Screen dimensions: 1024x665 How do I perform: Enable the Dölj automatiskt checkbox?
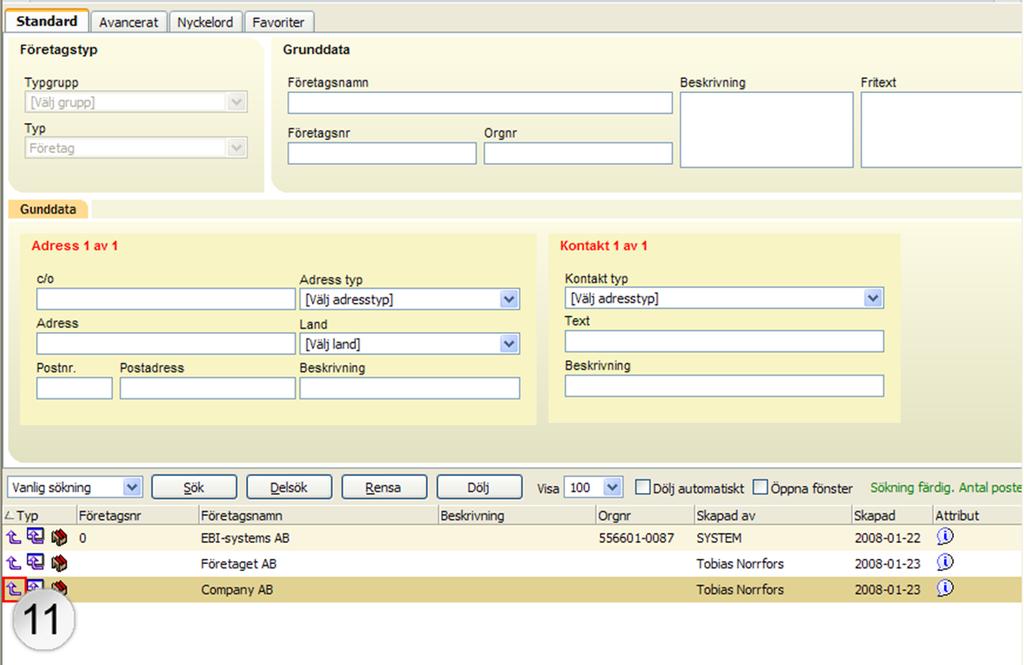click(x=643, y=487)
